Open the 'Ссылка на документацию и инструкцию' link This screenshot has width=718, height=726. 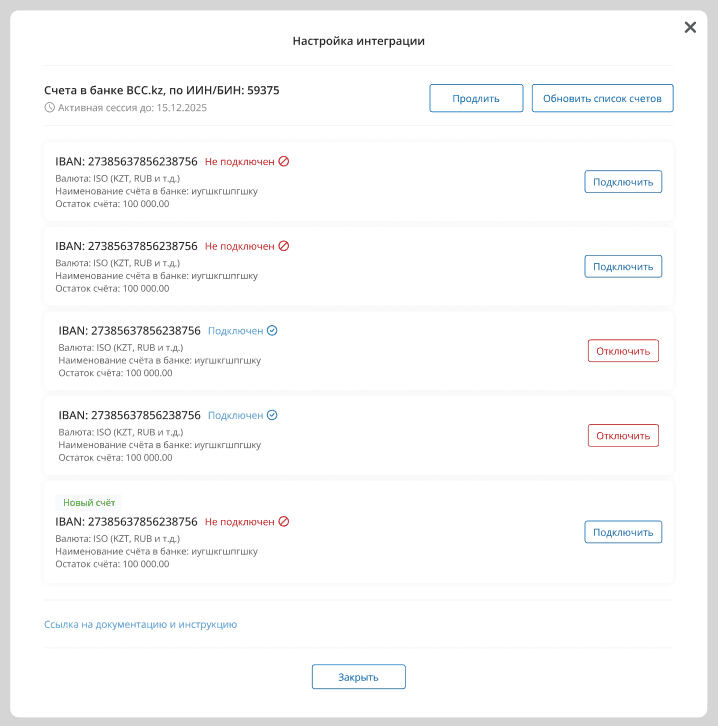pos(140,625)
